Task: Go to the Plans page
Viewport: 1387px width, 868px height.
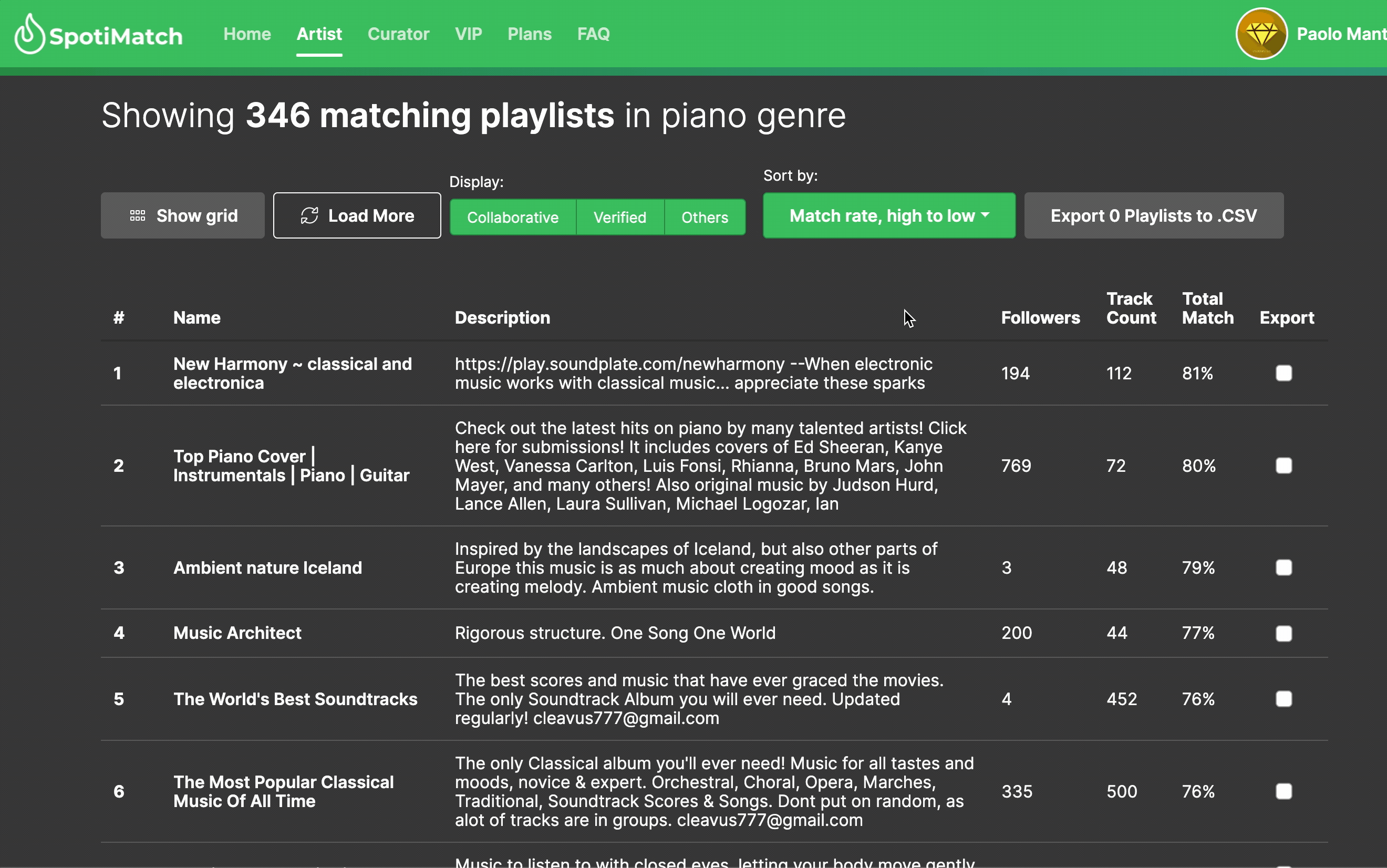Action: point(529,35)
